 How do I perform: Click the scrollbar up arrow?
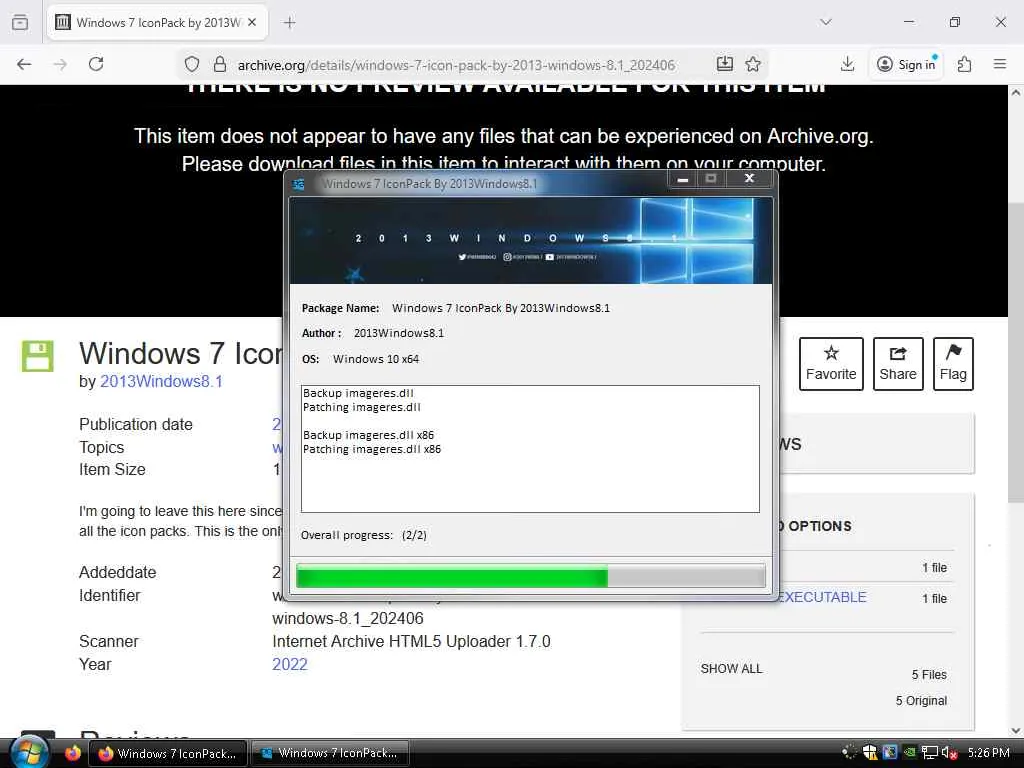pos(1016,93)
